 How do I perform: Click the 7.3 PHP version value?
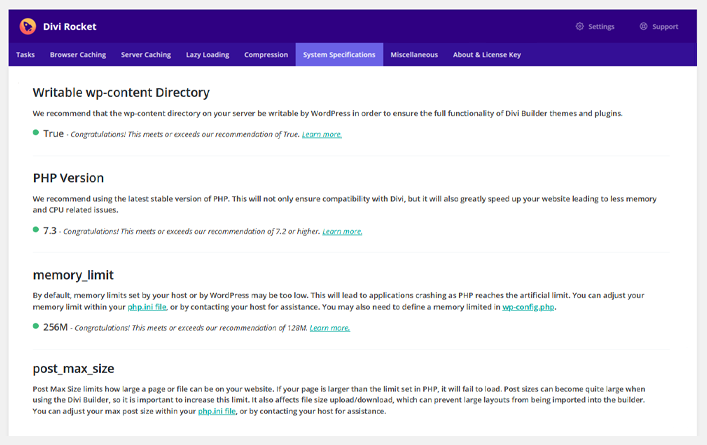[50, 230]
